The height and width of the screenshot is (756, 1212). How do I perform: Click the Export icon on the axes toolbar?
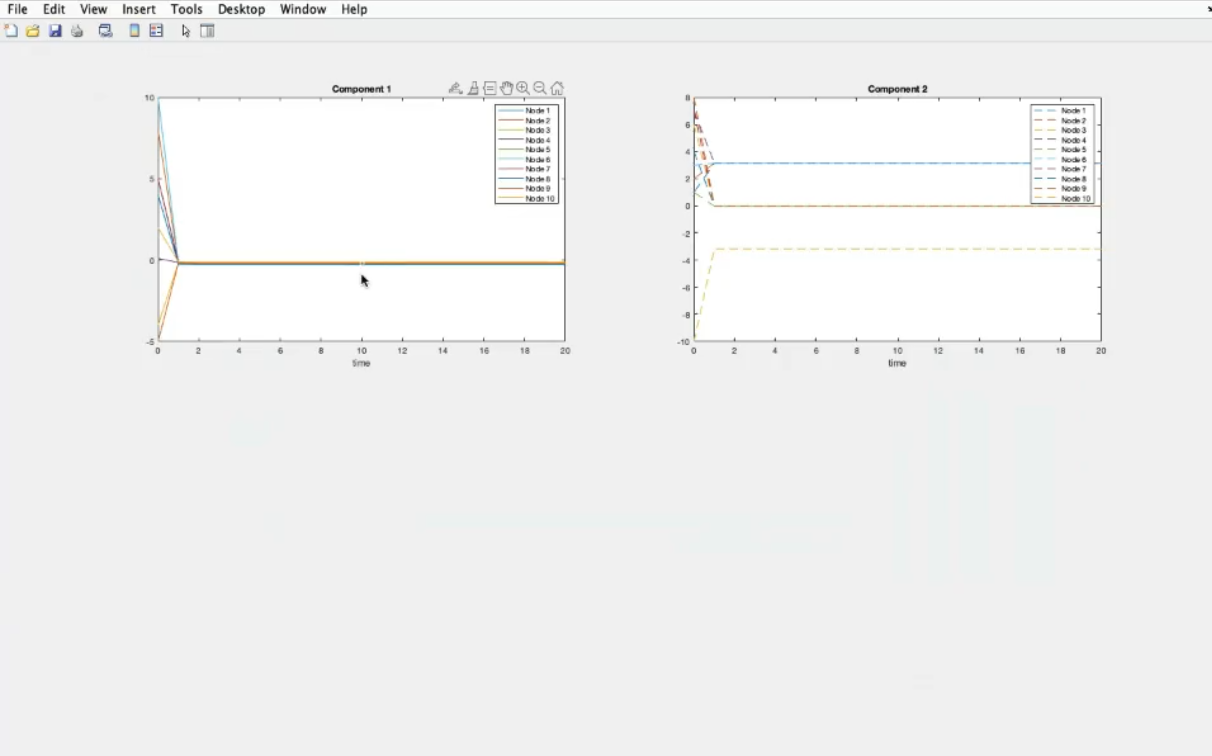[x=455, y=88]
